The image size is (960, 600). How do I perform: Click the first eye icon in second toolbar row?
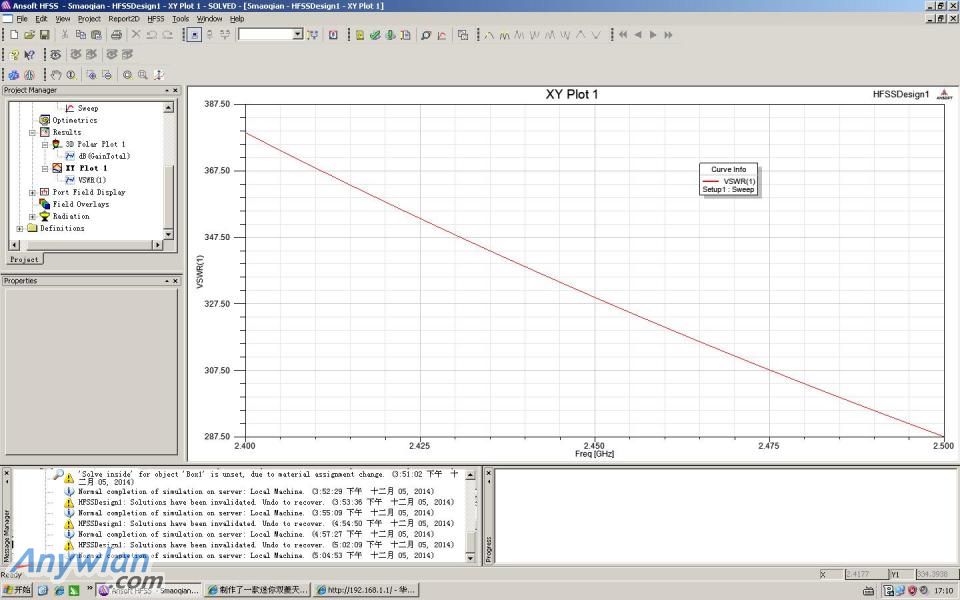click(56, 54)
